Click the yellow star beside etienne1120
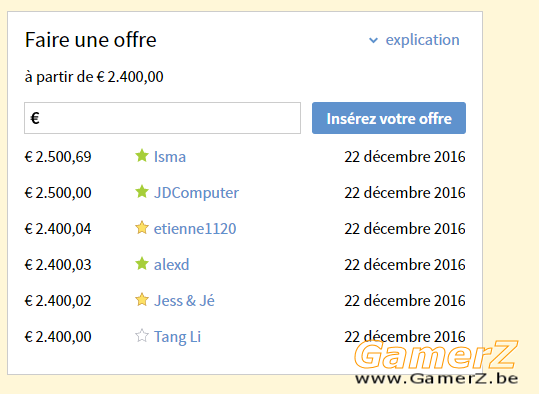 click(x=142, y=228)
